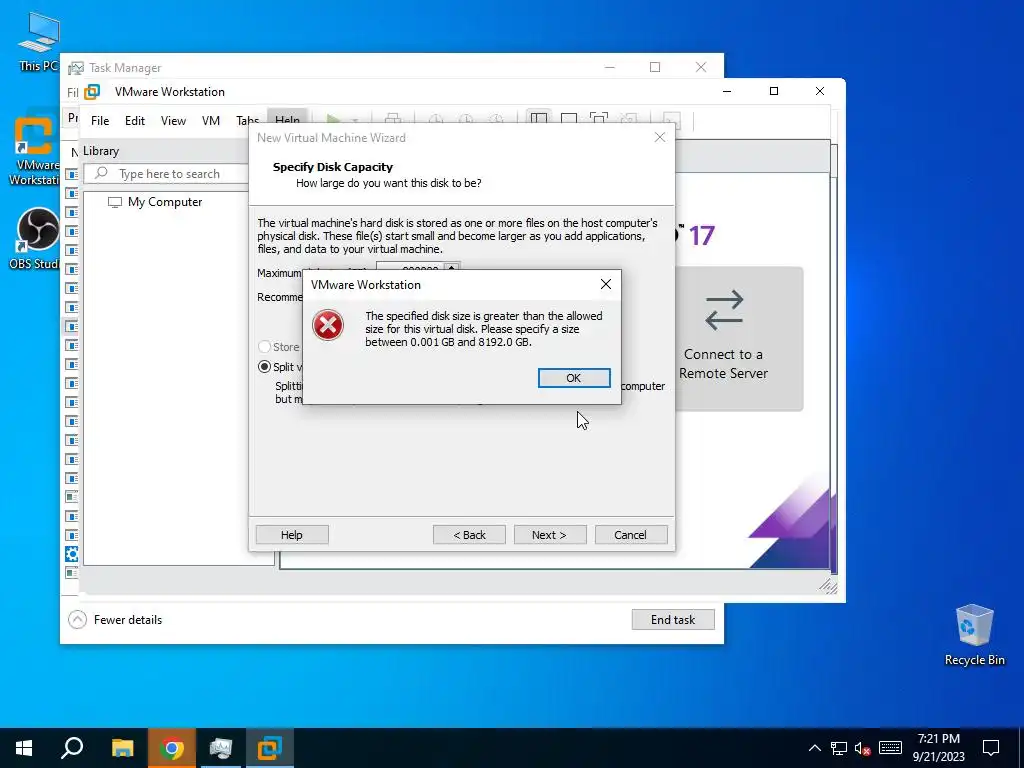Open the Edit menu in VMware Workstation
The width and height of the screenshot is (1024, 768).
click(135, 121)
